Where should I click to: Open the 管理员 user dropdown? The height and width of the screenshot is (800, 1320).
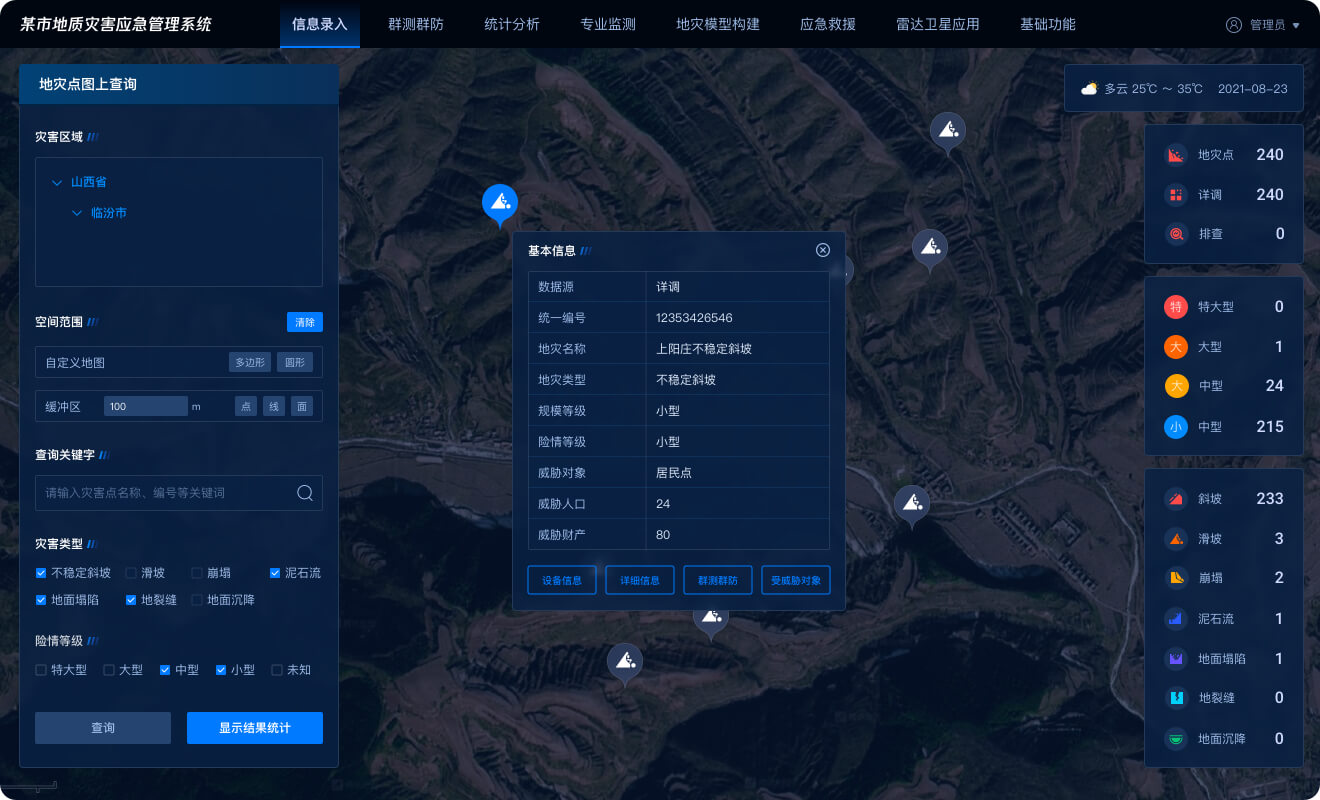coord(1264,25)
